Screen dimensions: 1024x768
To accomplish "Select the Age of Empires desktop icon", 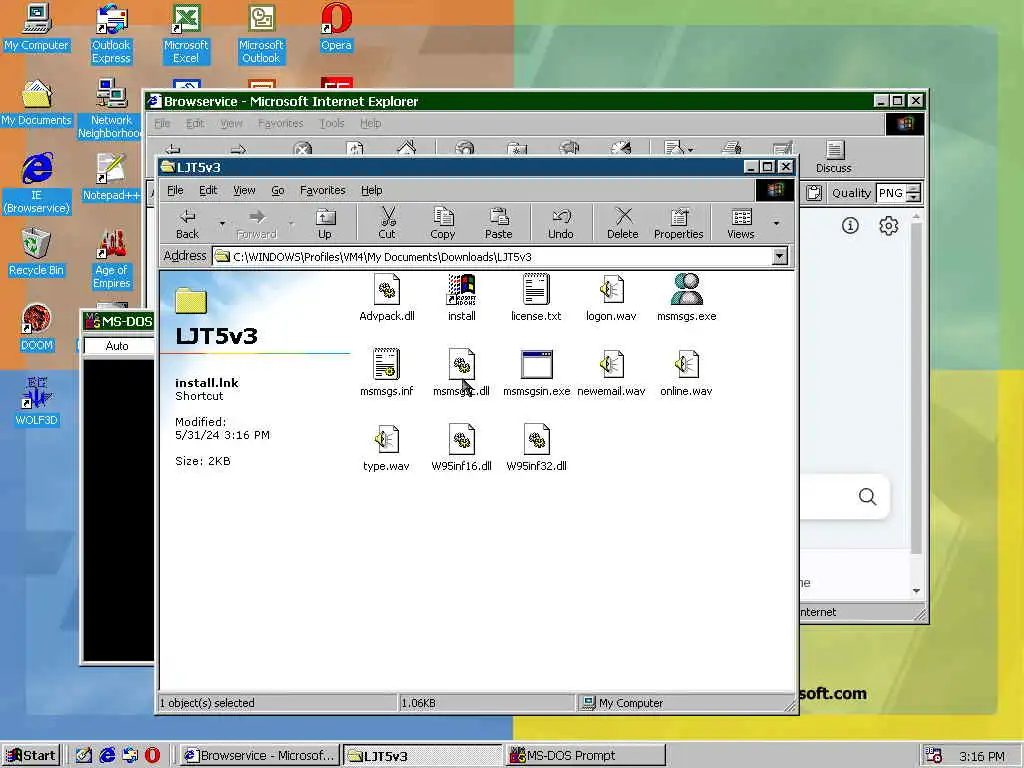I will point(112,259).
